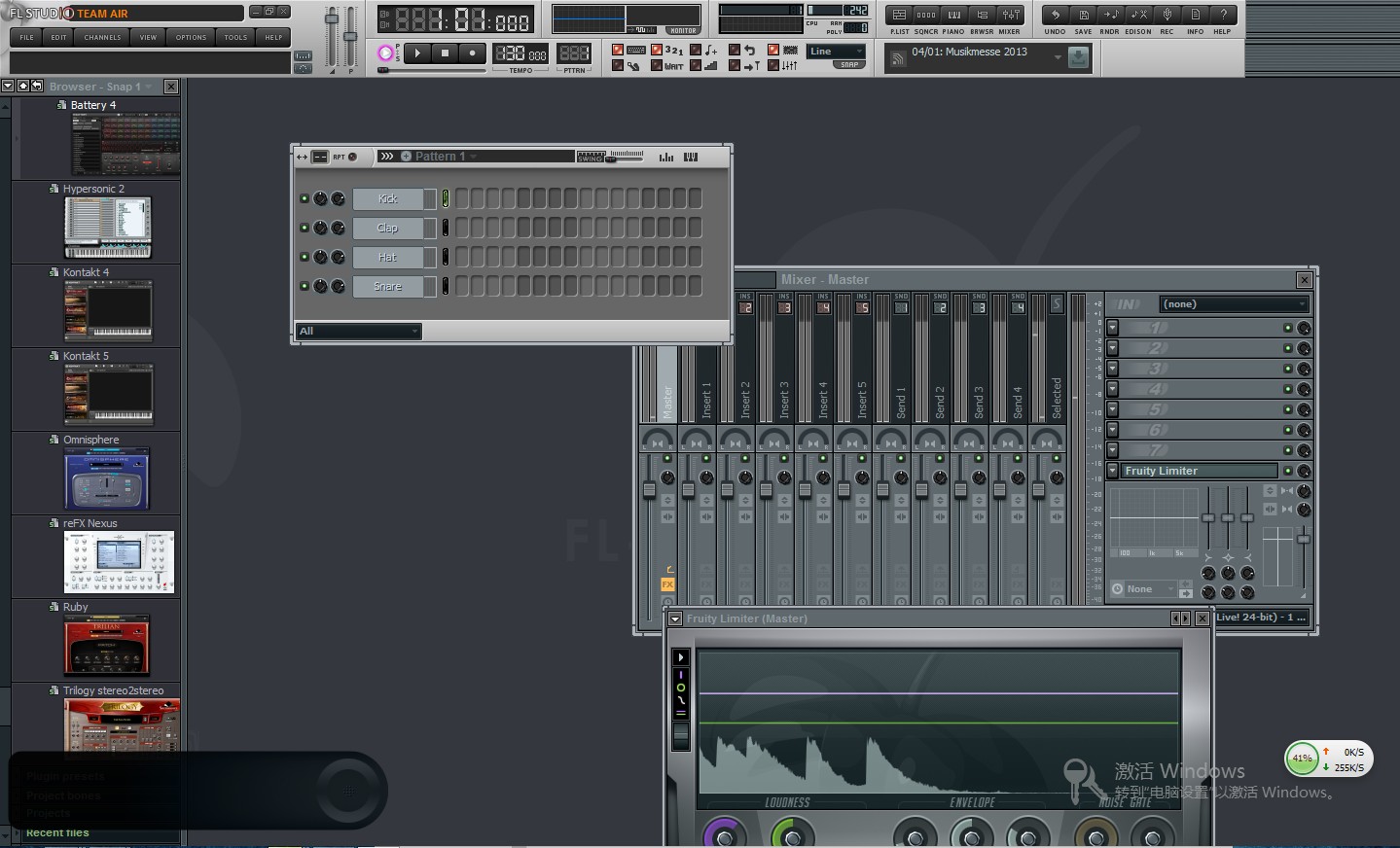Click the RNDR render icon

click(x=1111, y=15)
